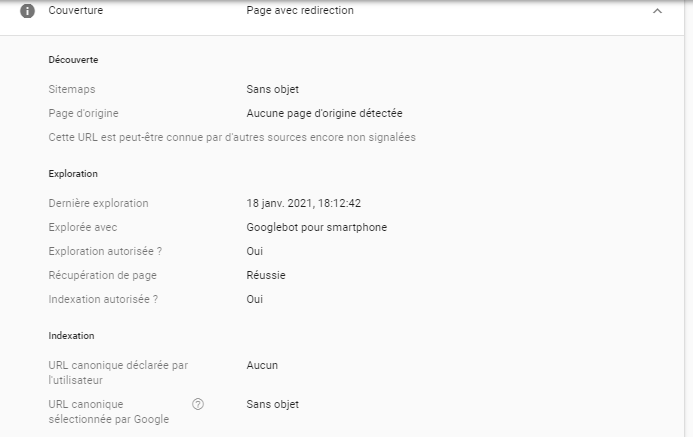Image resolution: width=693 pixels, height=437 pixels.
Task: Click the Page d'origine label
Action: coord(83,113)
